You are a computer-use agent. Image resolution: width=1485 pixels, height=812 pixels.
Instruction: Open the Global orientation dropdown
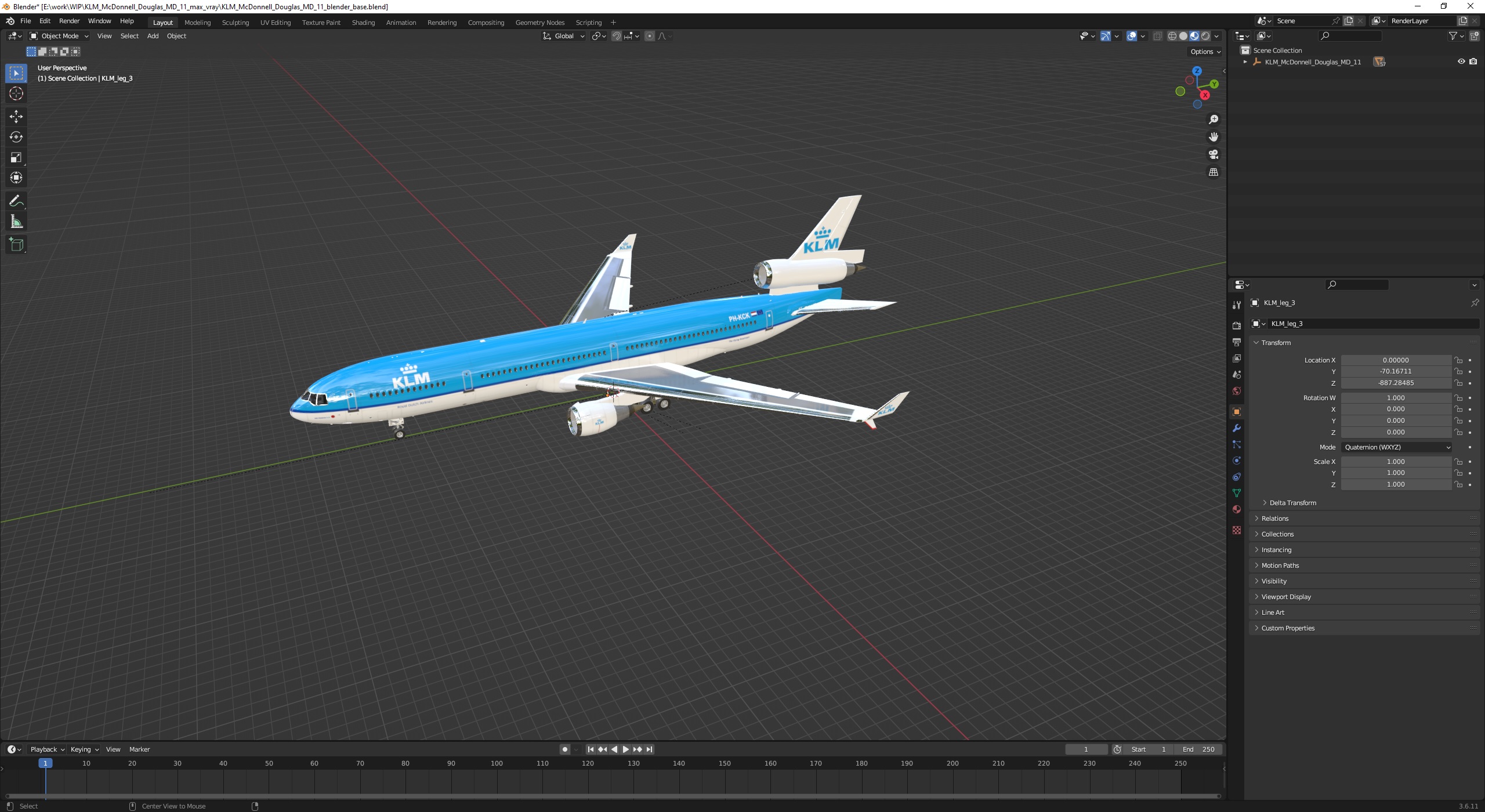click(x=564, y=36)
